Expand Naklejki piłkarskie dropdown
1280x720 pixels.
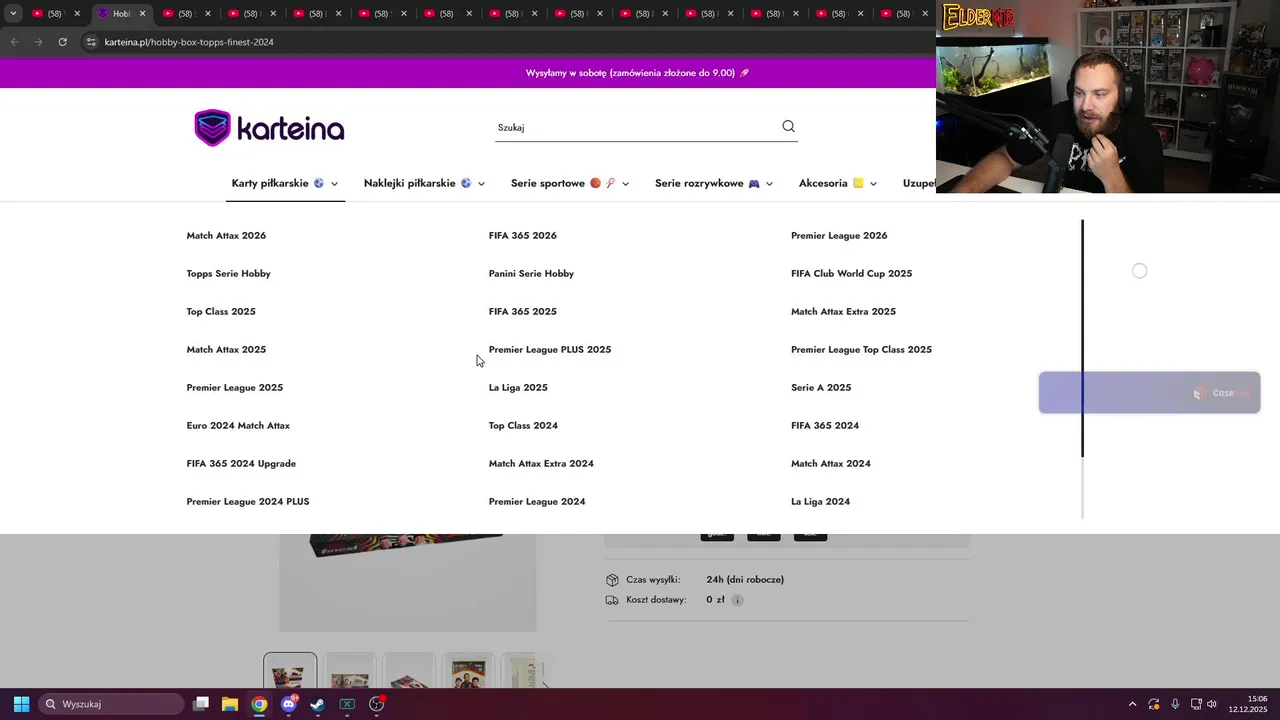pos(481,184)
